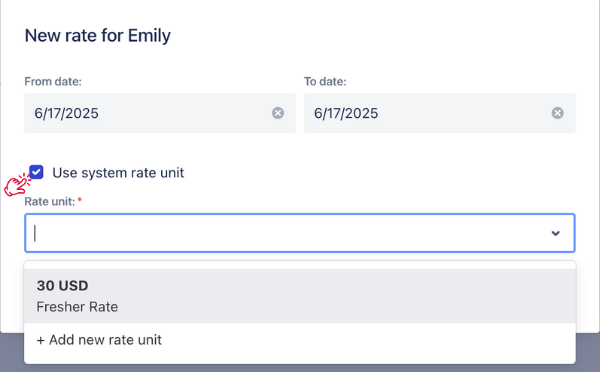The height and width of the screenshot is (372, 600).
Task: Select the 30 USD rate option
Action: point(300,296)
